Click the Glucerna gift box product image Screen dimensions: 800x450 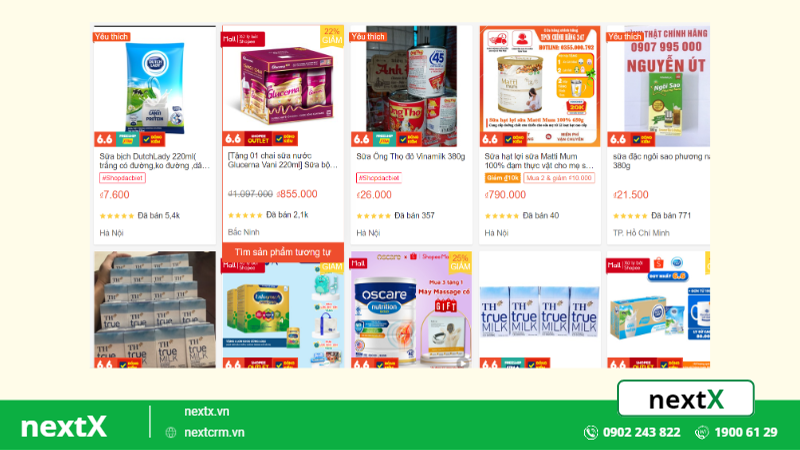283,86
